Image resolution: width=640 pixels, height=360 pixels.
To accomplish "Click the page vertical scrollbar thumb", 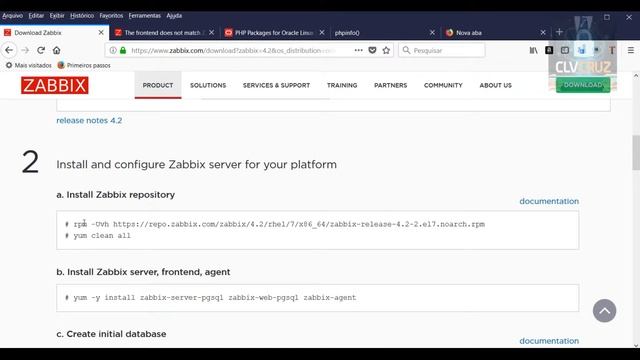I will point(636,152).
